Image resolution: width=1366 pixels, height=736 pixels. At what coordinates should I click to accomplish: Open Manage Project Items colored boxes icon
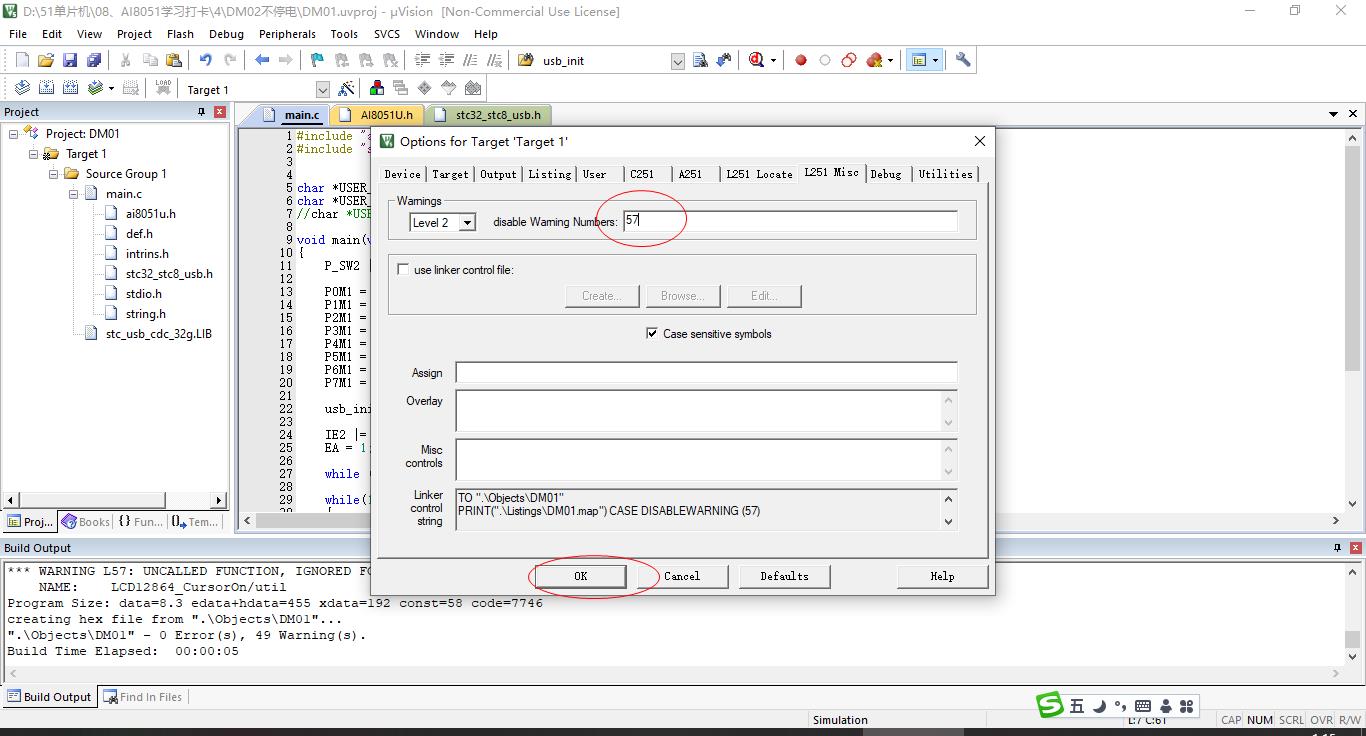377,89
